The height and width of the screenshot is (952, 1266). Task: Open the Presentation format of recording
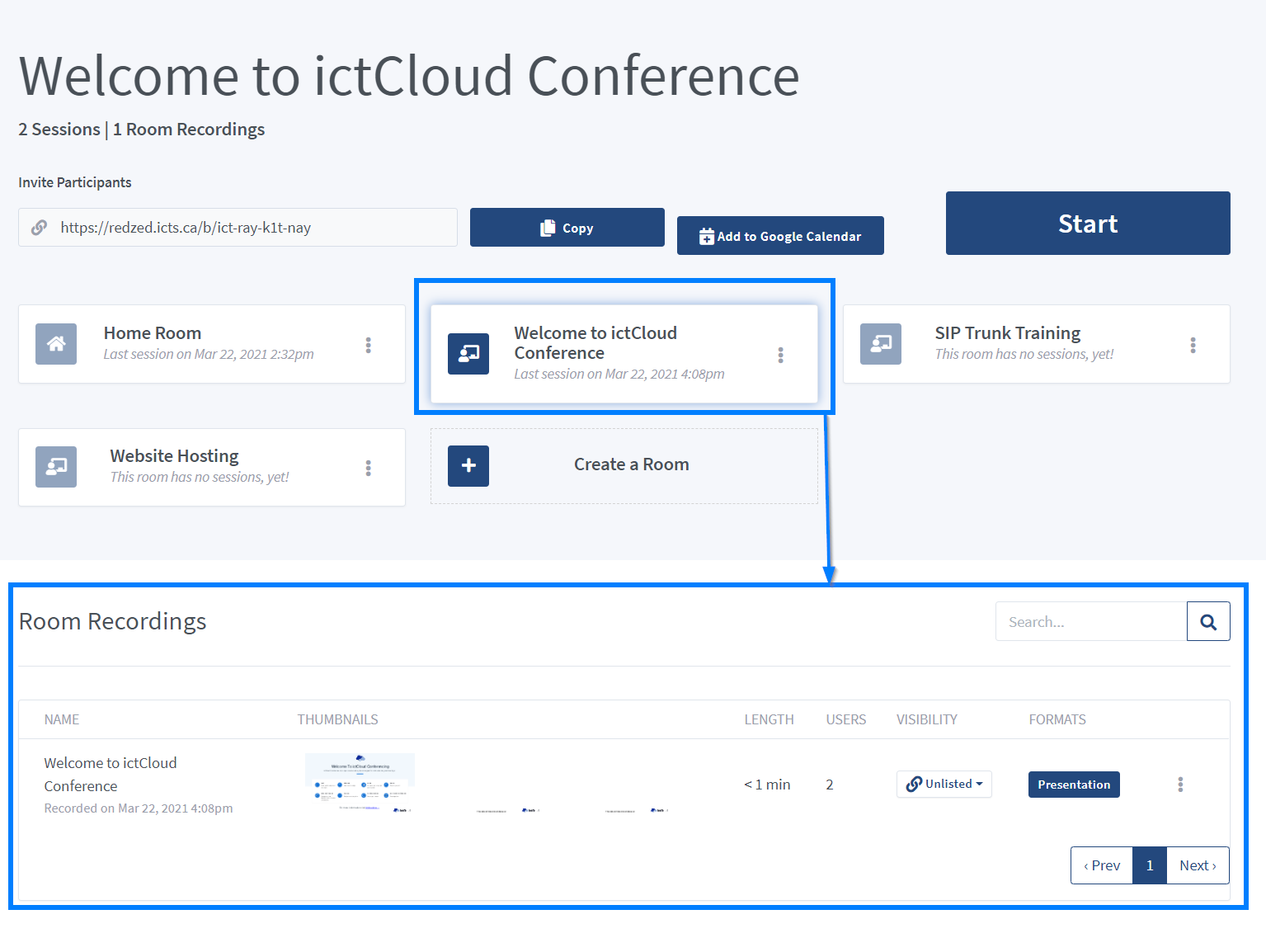tap(1074, 785)
